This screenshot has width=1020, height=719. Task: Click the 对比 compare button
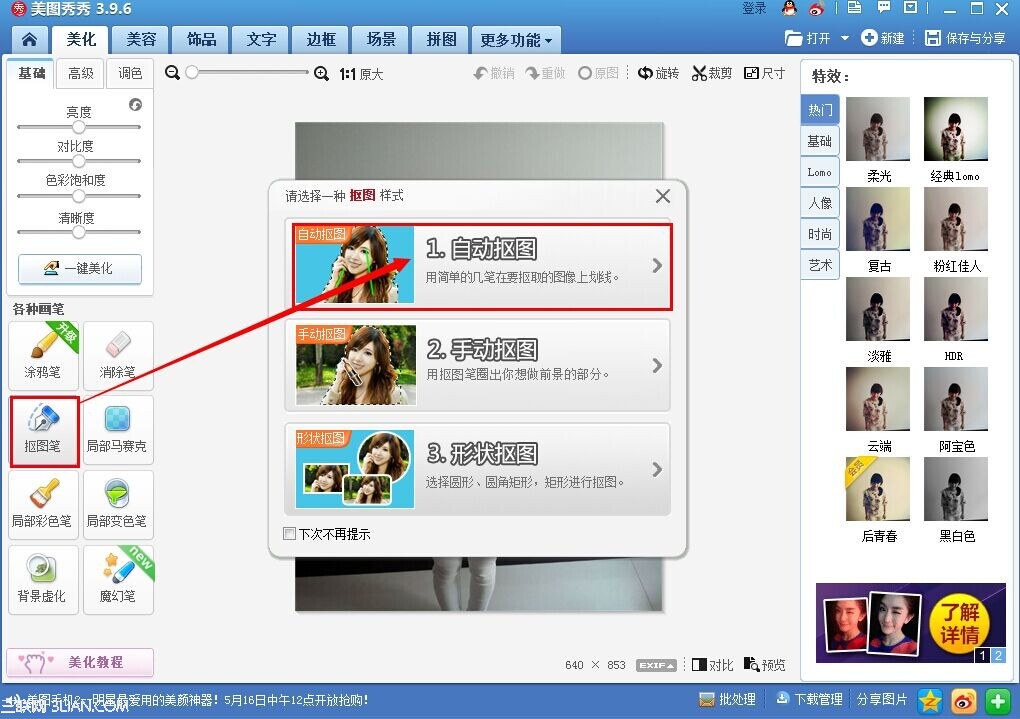point(712,664)
